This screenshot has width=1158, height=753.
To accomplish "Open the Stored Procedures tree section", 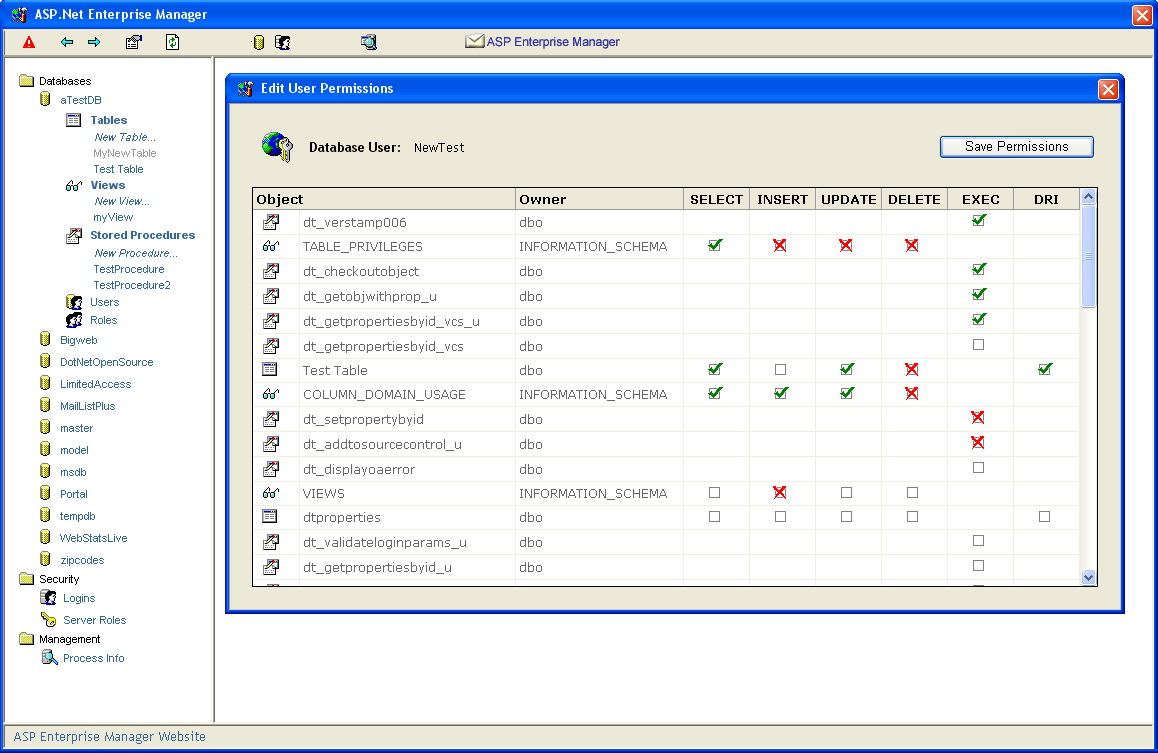I will 142,235.
